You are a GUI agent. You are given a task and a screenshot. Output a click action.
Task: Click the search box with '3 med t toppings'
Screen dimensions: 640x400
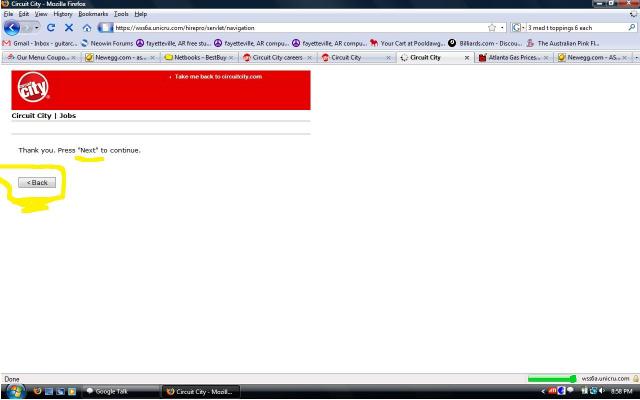[x=576, y=28]
